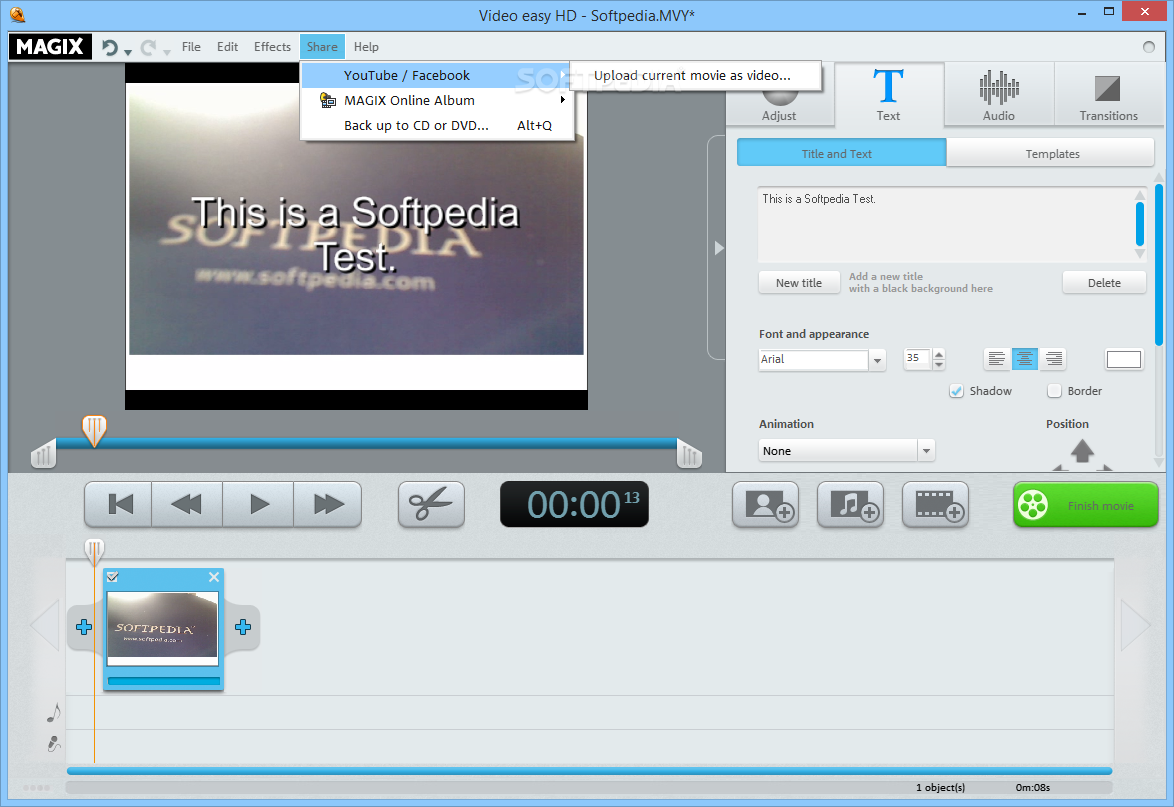Collapse the side panel with arrow handle
Image resolution: width=1174 pixels, height=807 pixels.
point(718,248)
